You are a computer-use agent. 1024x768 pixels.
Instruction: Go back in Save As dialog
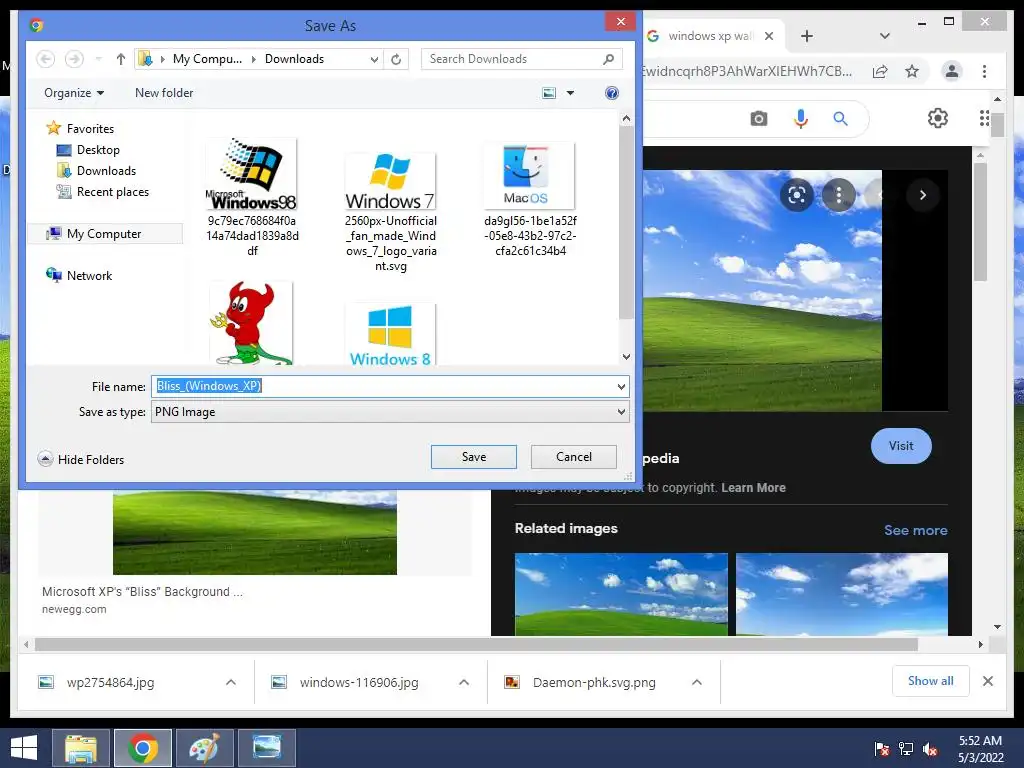click(45, 59)
